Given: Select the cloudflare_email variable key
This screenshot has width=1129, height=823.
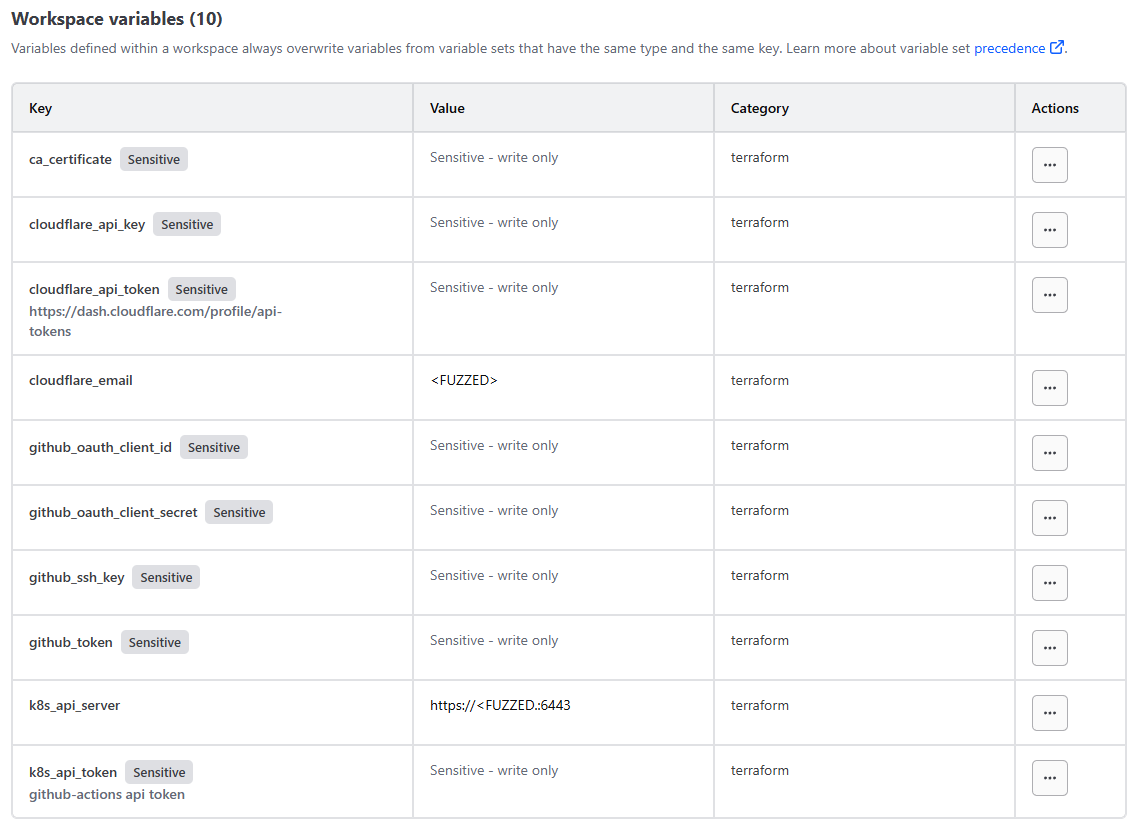Looking at the screenshot, I should (x=81, y=380).
